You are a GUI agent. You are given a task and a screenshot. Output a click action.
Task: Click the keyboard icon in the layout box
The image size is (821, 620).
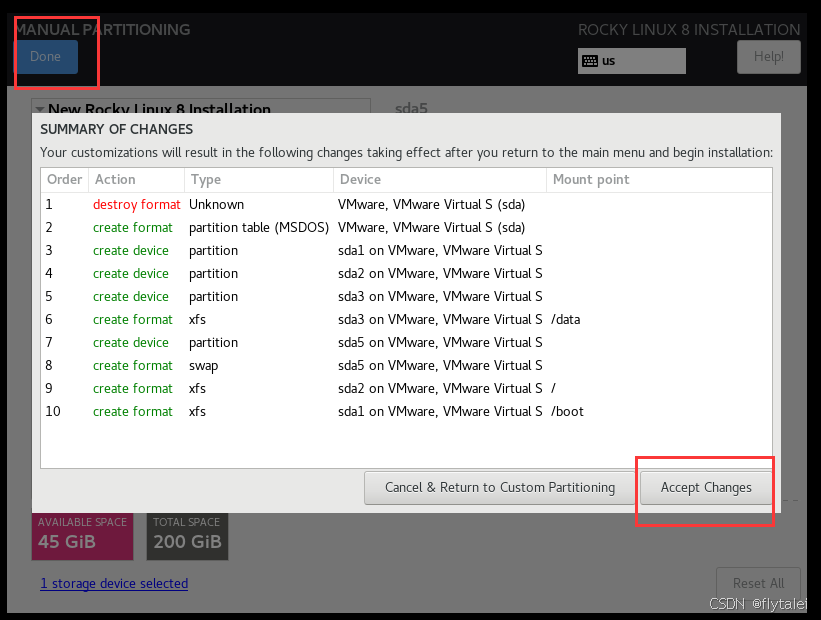click(x=590, y=61)
